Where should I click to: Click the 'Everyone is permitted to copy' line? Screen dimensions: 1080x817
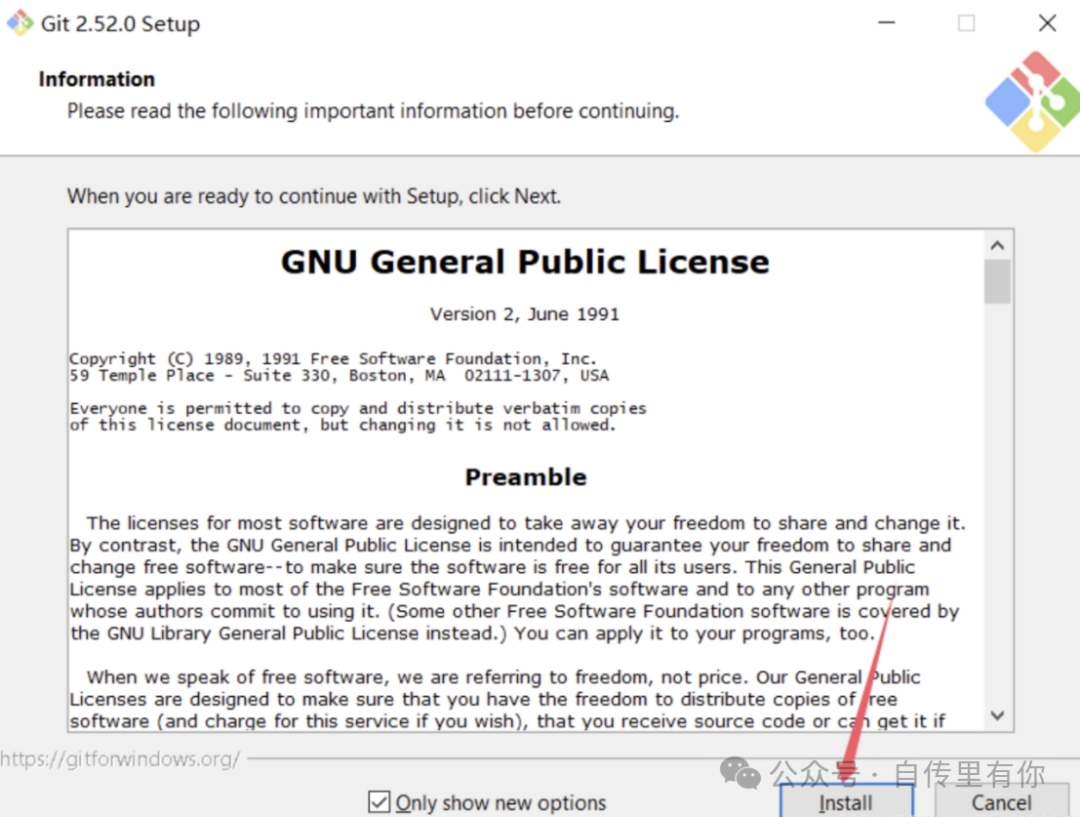click(358, 408)
